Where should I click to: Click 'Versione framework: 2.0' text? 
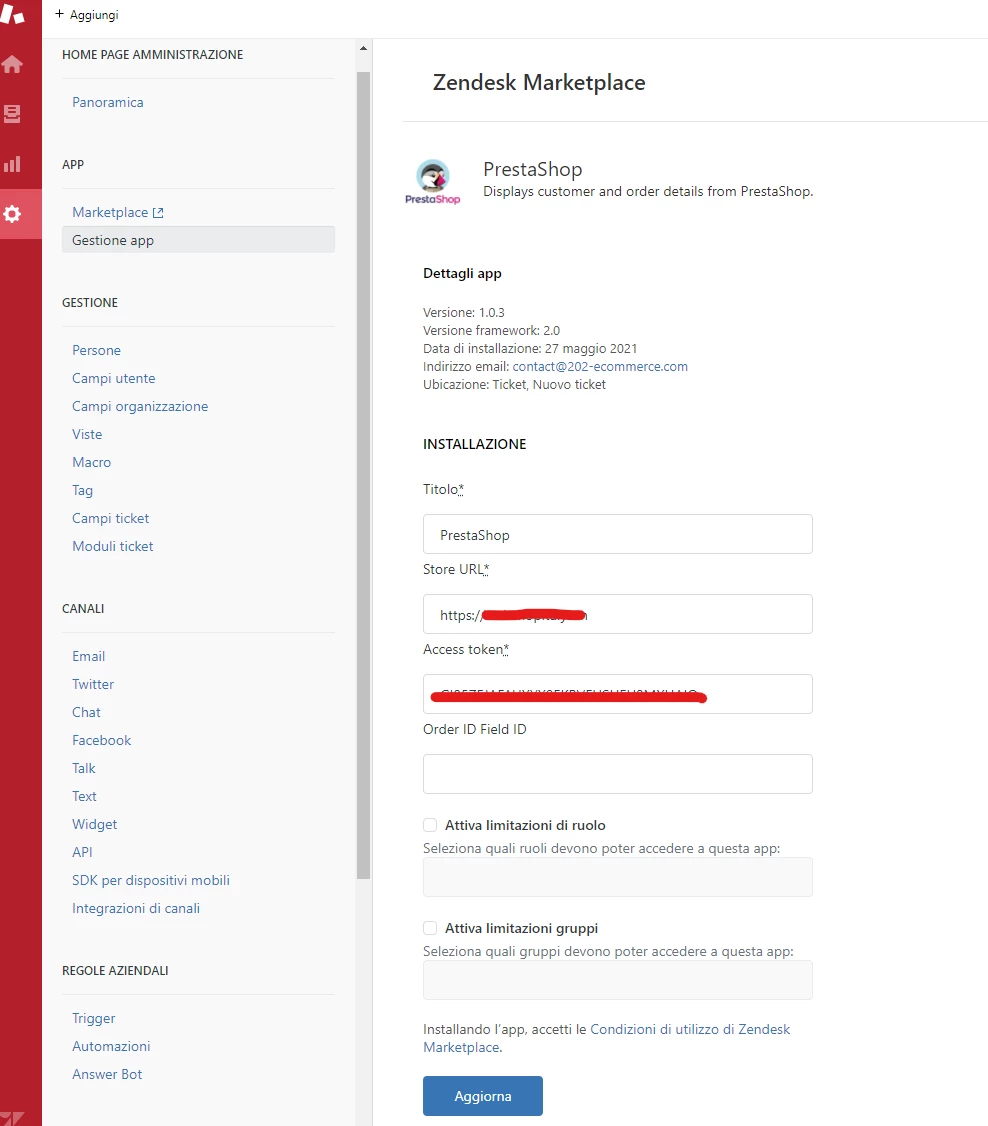(491, 330)
